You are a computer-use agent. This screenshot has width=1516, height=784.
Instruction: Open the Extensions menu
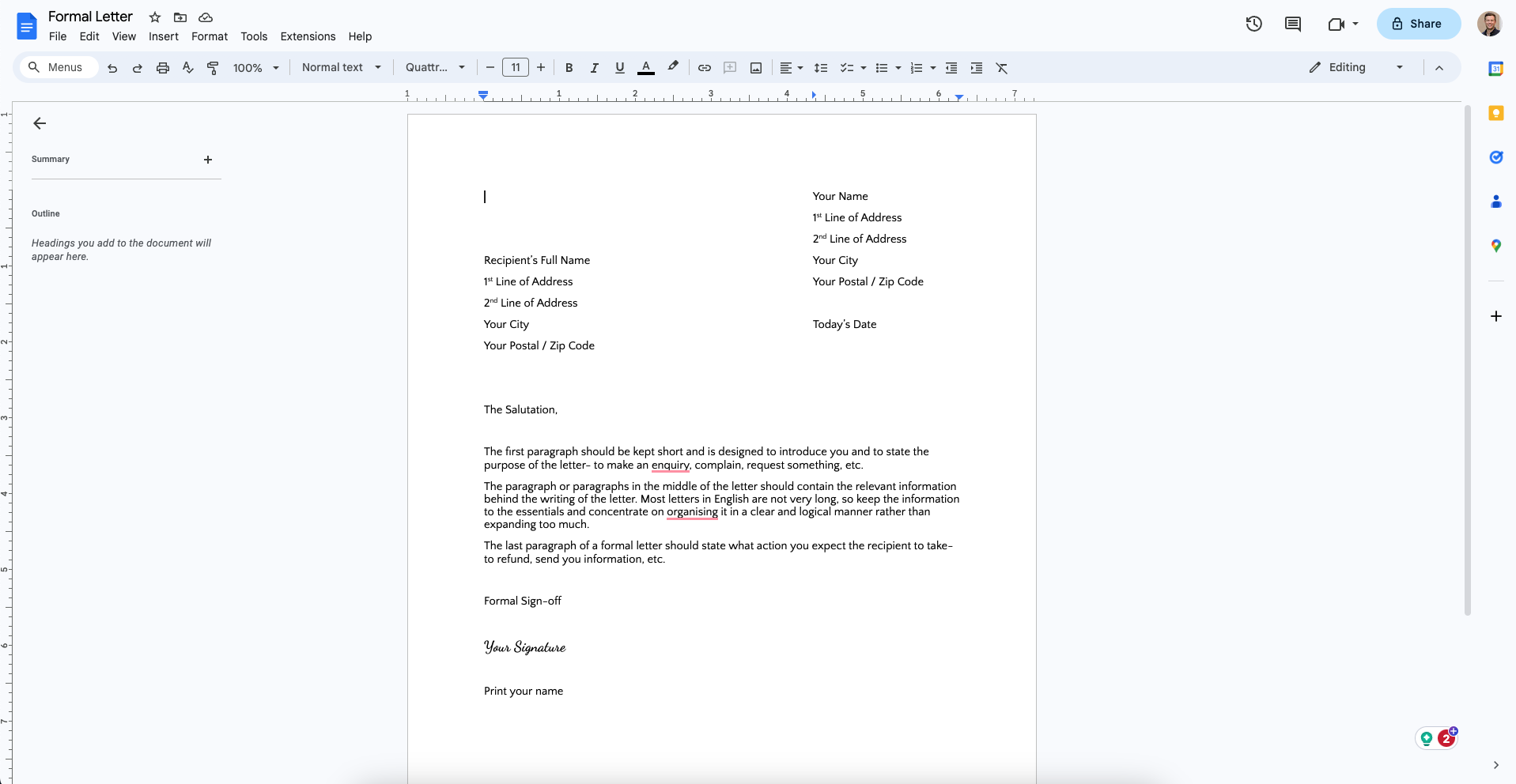[307, 36]
